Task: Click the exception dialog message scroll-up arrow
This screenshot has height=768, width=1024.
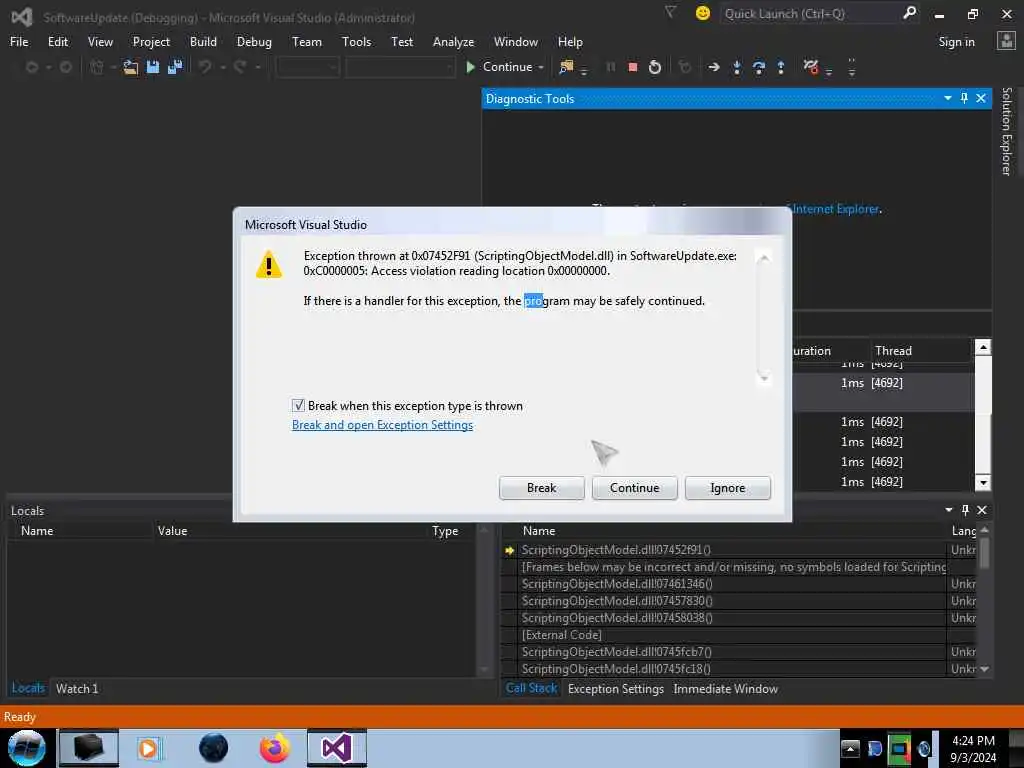Action: click(x=763, y=257)
